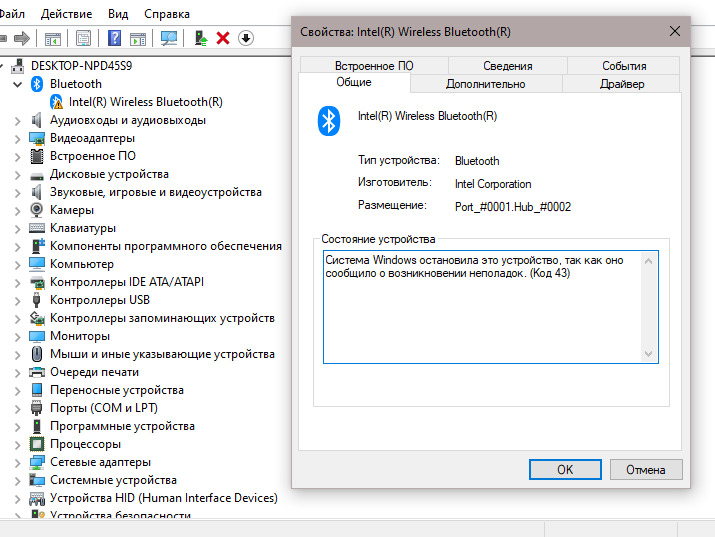Screen dimensions: 715x537
Task: Click the Дисковые устройства drive icon
Action: coord(37,175)
